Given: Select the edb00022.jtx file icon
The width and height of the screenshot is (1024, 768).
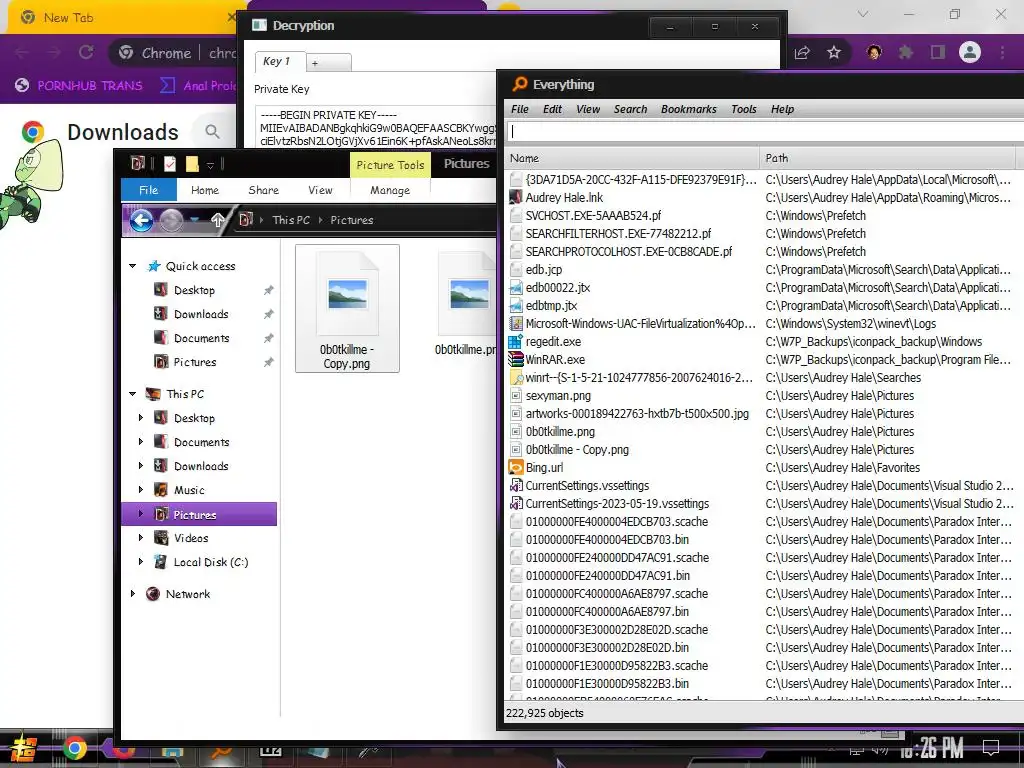Looking at the screenshot, I should (516, 287).
